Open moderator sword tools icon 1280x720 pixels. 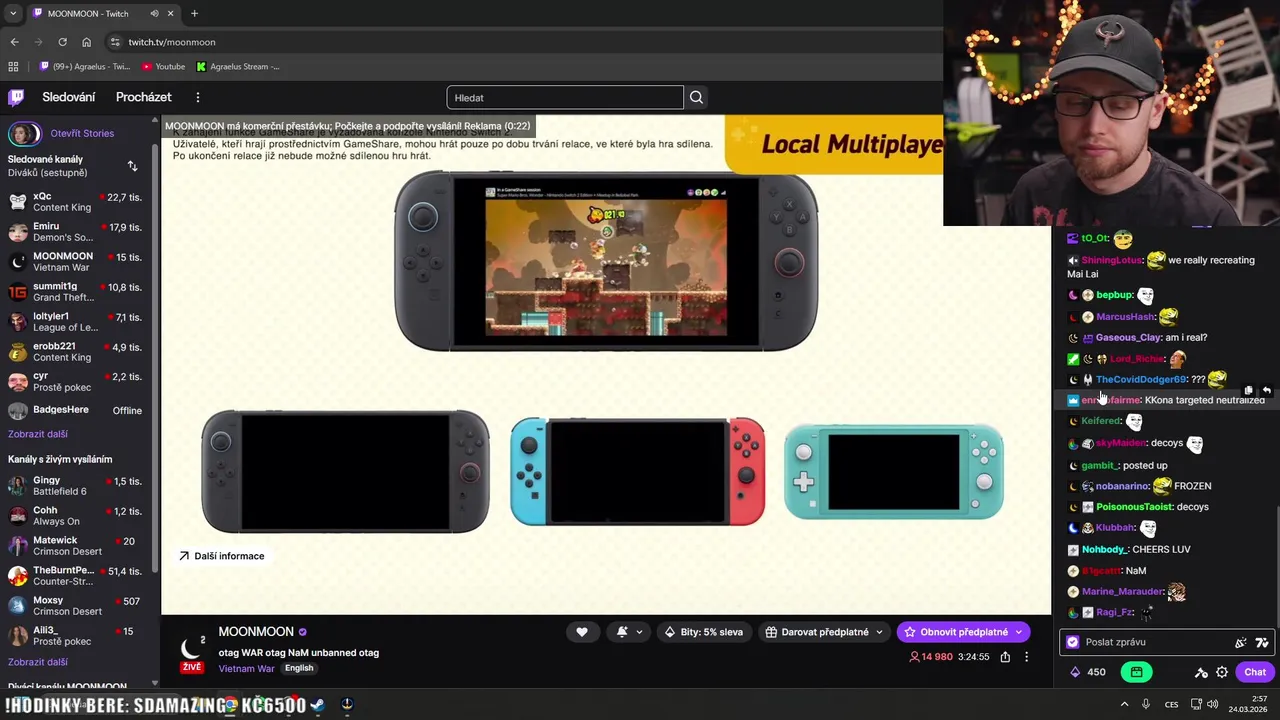[x=1202, y=672]
